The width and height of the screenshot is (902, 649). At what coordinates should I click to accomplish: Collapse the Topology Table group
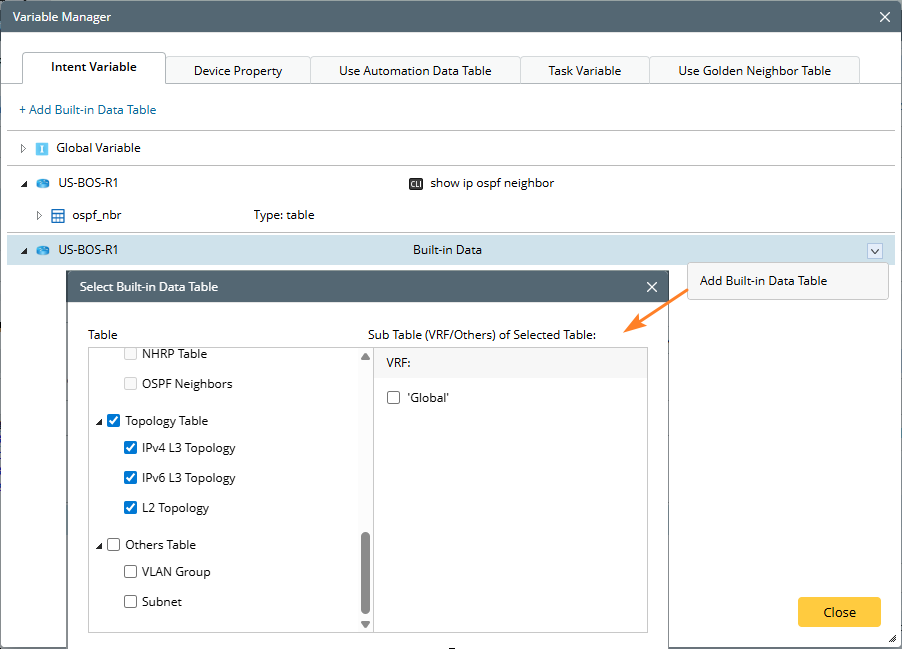(x=99, y=422)
